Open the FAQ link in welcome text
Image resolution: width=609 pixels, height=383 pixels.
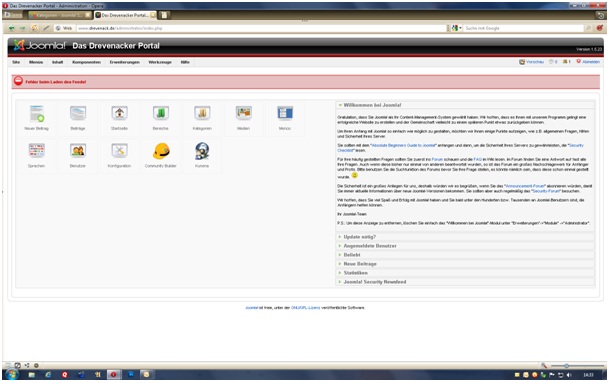click(x=477, y=159)
